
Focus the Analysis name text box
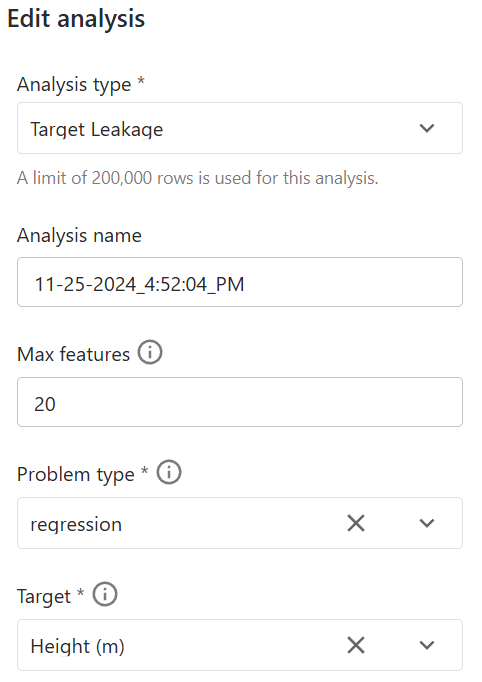click(x=240, y=282)
